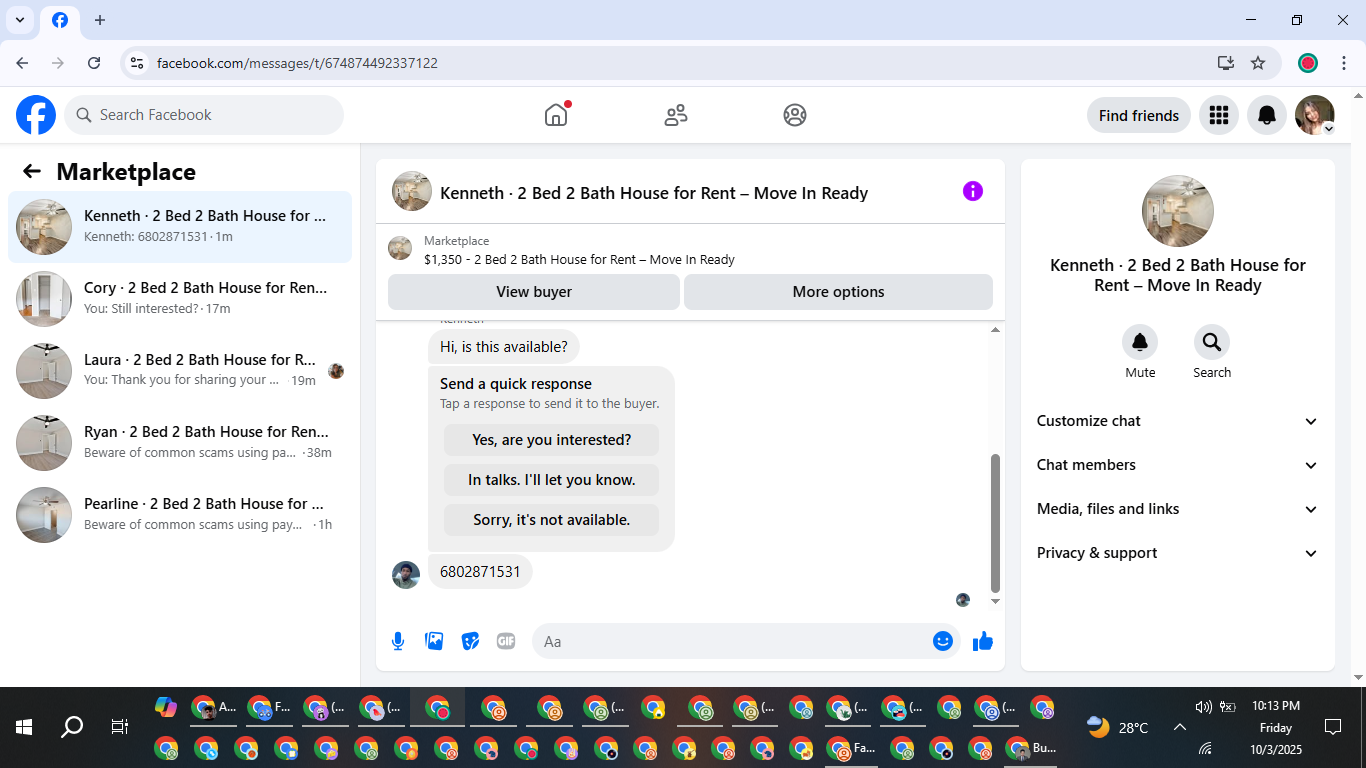Open the Pearline conversation
The height and width of the screenshot is (768, 1366).
coord(180,515)
